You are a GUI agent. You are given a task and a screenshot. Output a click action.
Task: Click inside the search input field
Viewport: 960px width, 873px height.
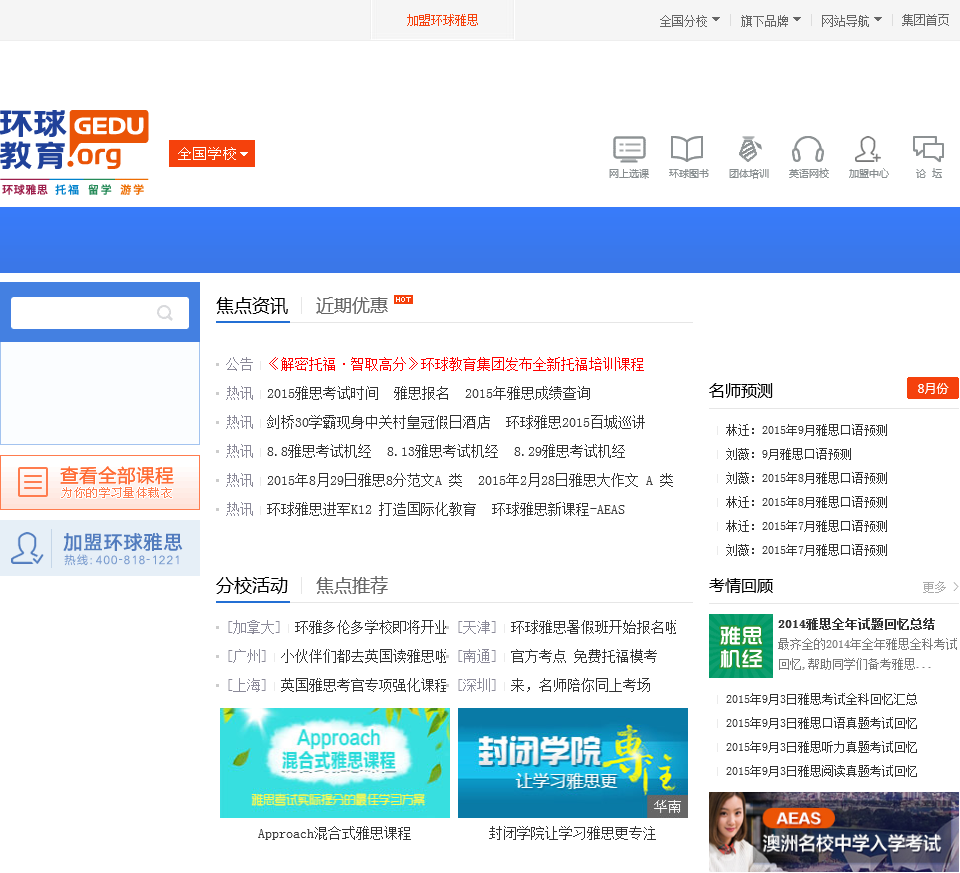(100, 313)
